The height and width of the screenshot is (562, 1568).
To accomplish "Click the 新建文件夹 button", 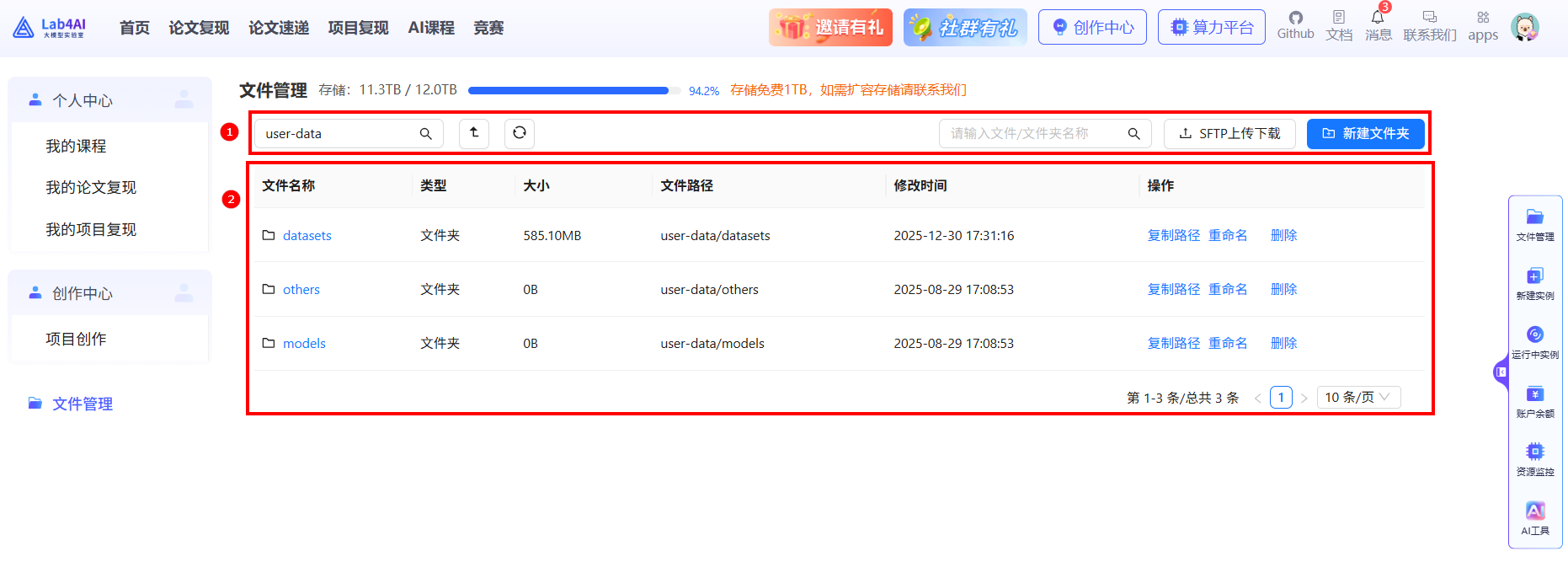I will click(1365, 133).
